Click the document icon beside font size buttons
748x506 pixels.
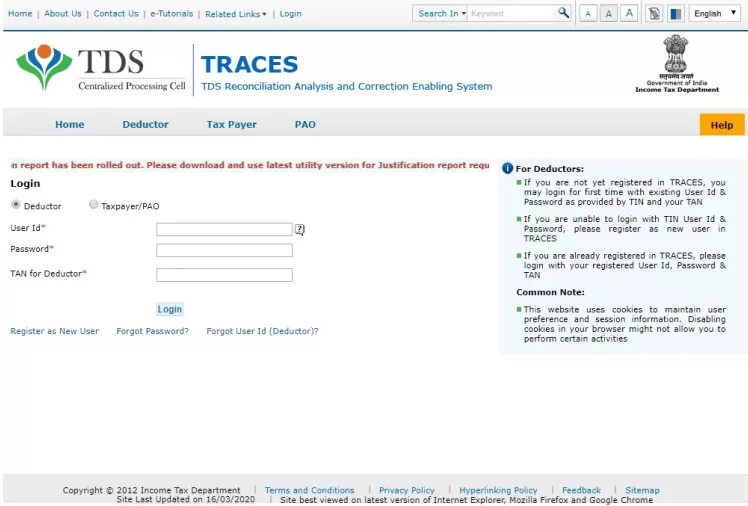point(654,13)
